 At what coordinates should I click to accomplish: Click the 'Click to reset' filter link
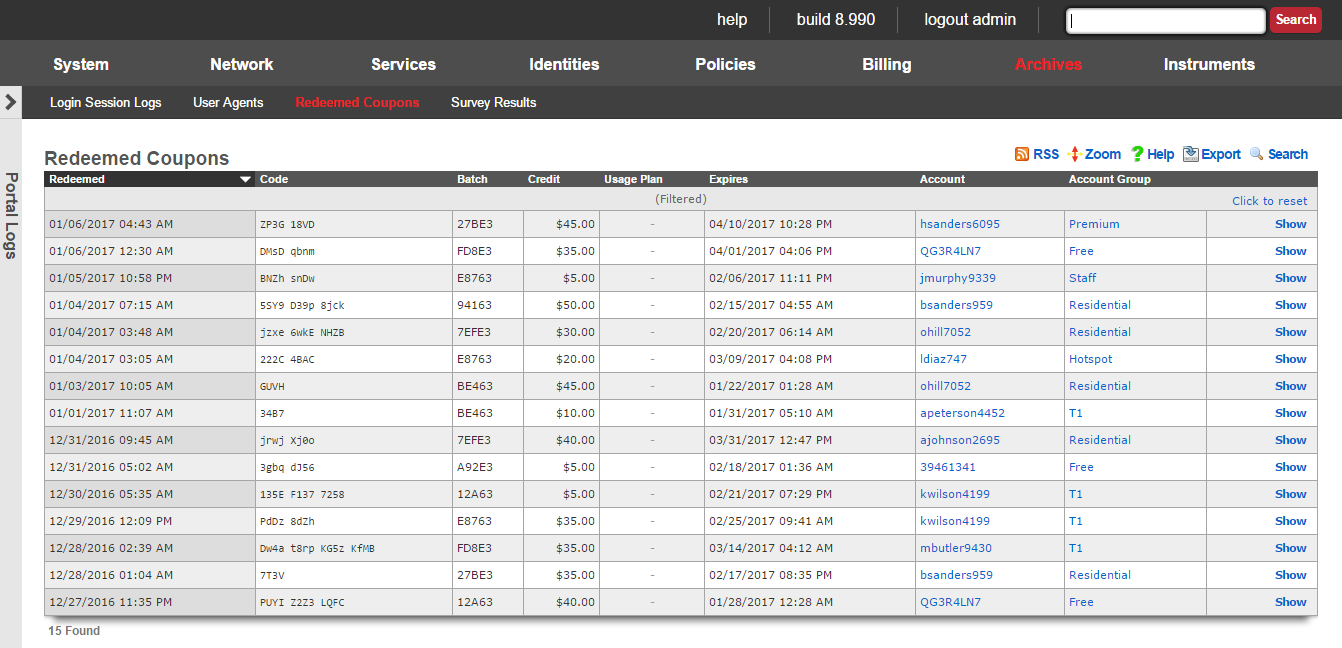pos(1269,201)
